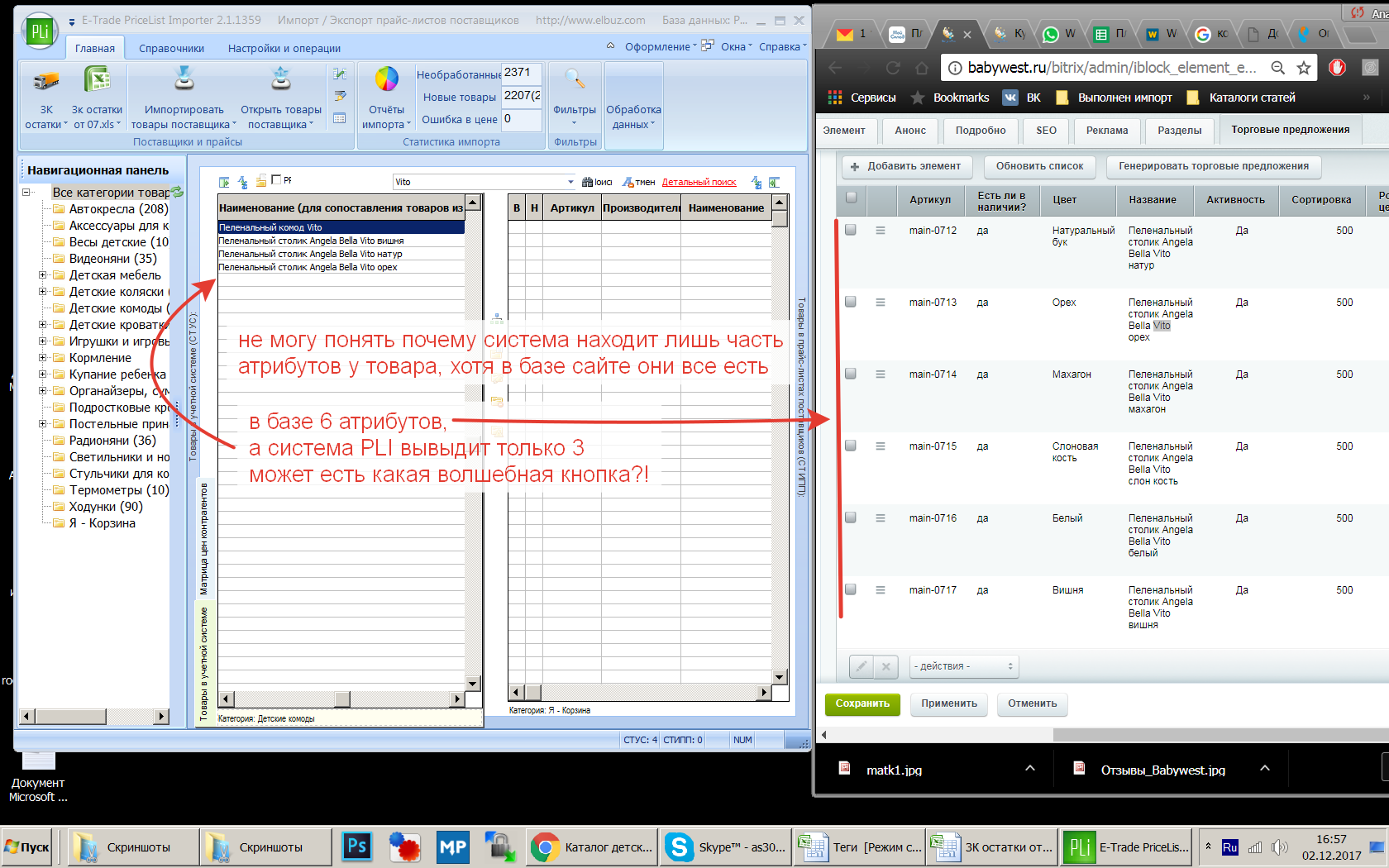Expand the Постельные принадлежности category

click(x=43, y=424)
